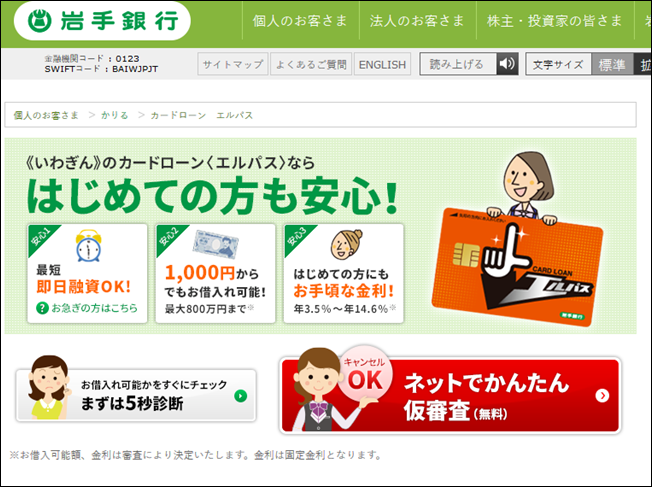The height and width of the screenshot is (487, 652).
Task: Select the 標準 text size option
Action: 612,64
